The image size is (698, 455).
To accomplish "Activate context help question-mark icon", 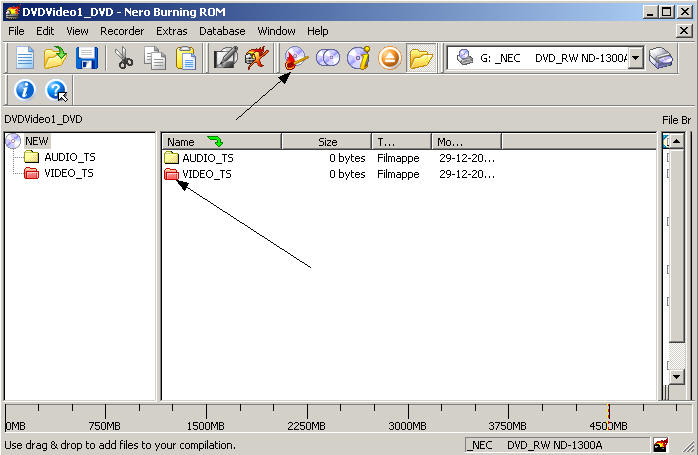I will (57, 90).
